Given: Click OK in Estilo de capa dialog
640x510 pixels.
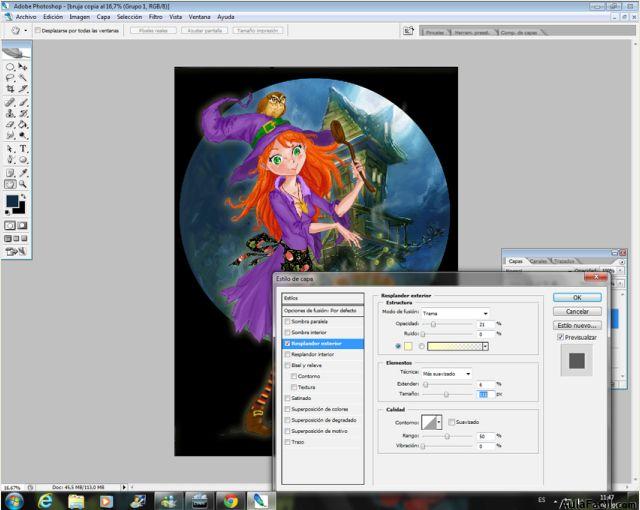Looking at the screenshot, I should 577,297.
